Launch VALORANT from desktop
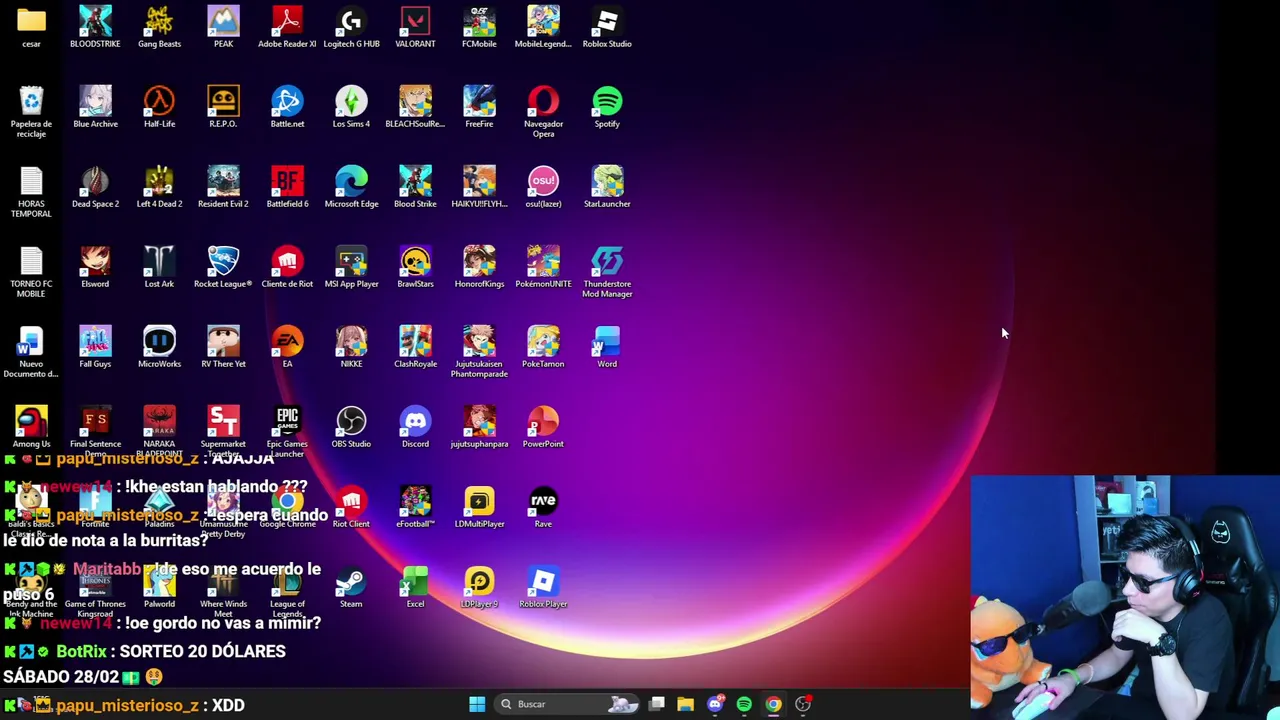This screenshot has height=720, width=1280. (415, 27)
